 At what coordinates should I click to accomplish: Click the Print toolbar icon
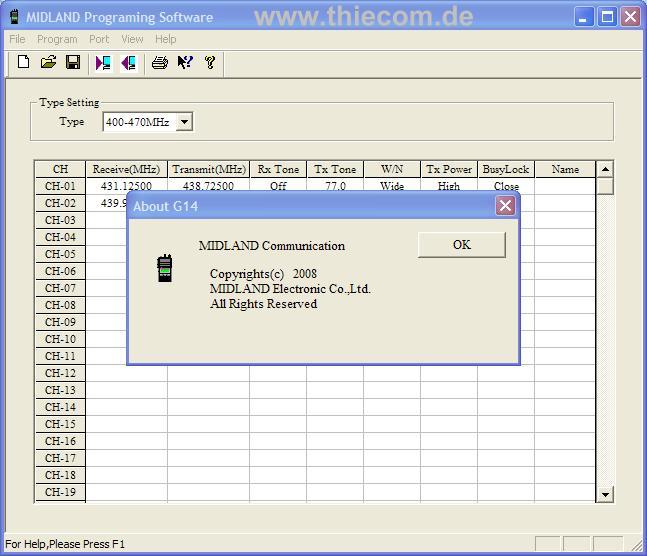(160, 63)
